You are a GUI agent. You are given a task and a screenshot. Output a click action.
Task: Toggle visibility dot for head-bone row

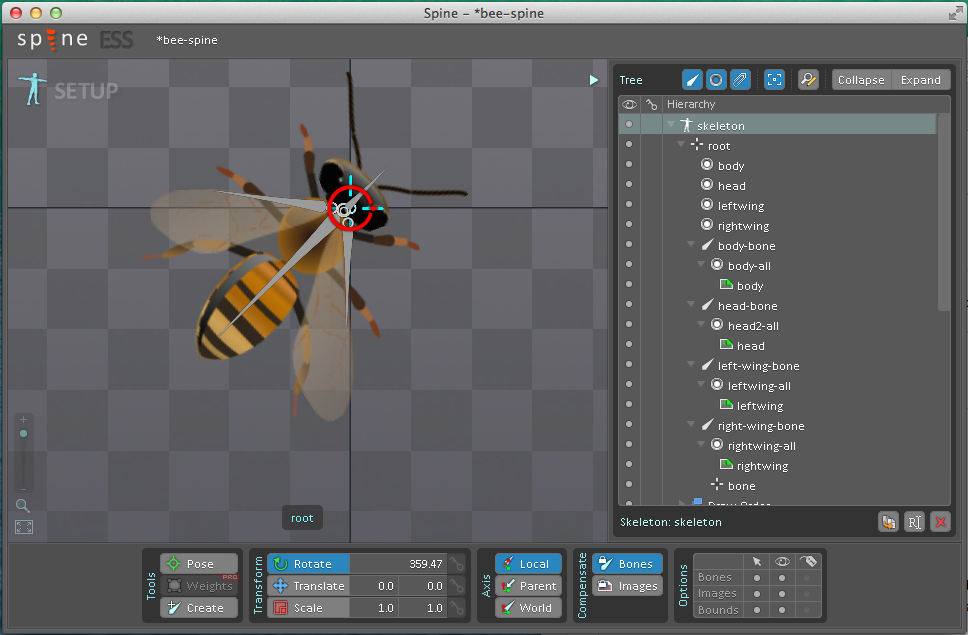pos(629,306)
